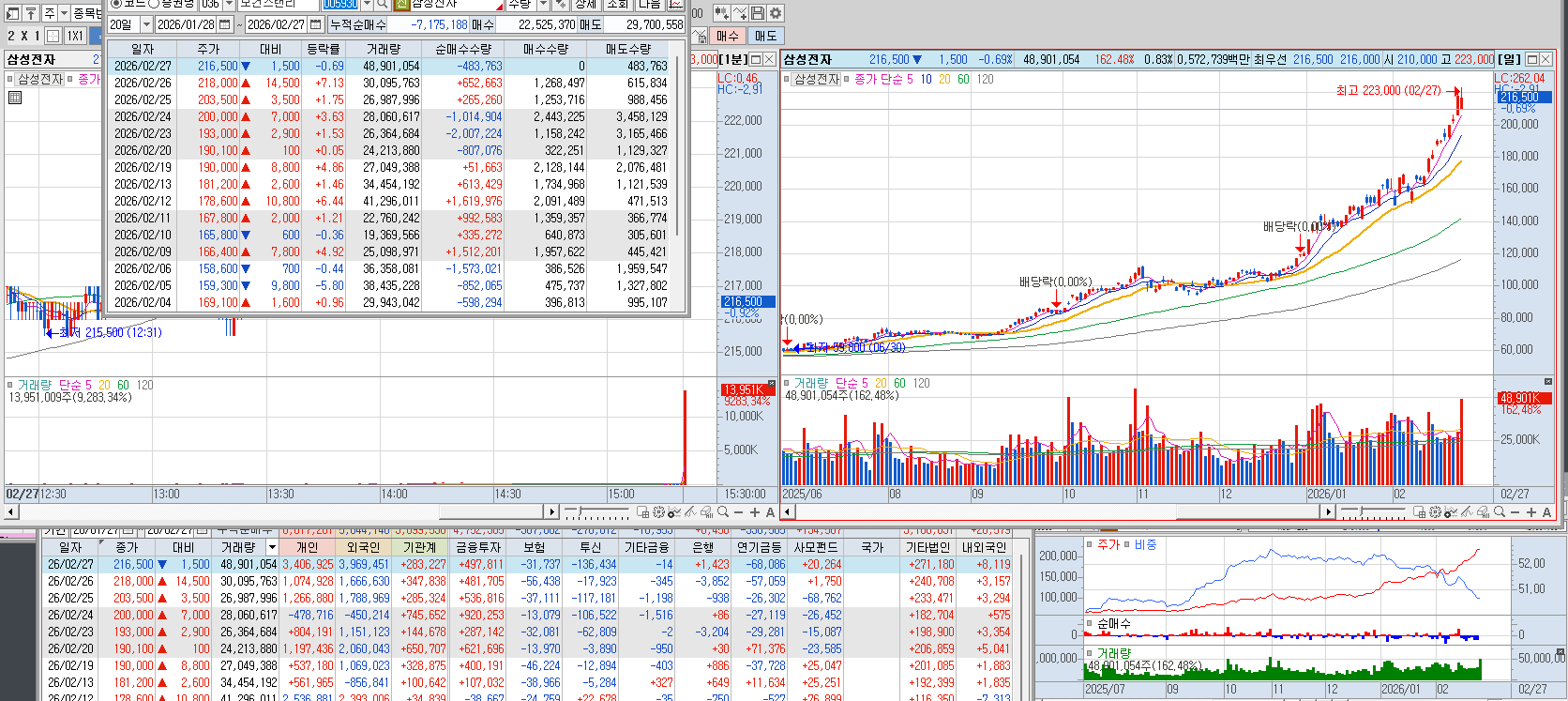Zoom out on the 1-minute chart minus icon
Image resolution: width=1568 pixels, height=701 pixels.
738,512
